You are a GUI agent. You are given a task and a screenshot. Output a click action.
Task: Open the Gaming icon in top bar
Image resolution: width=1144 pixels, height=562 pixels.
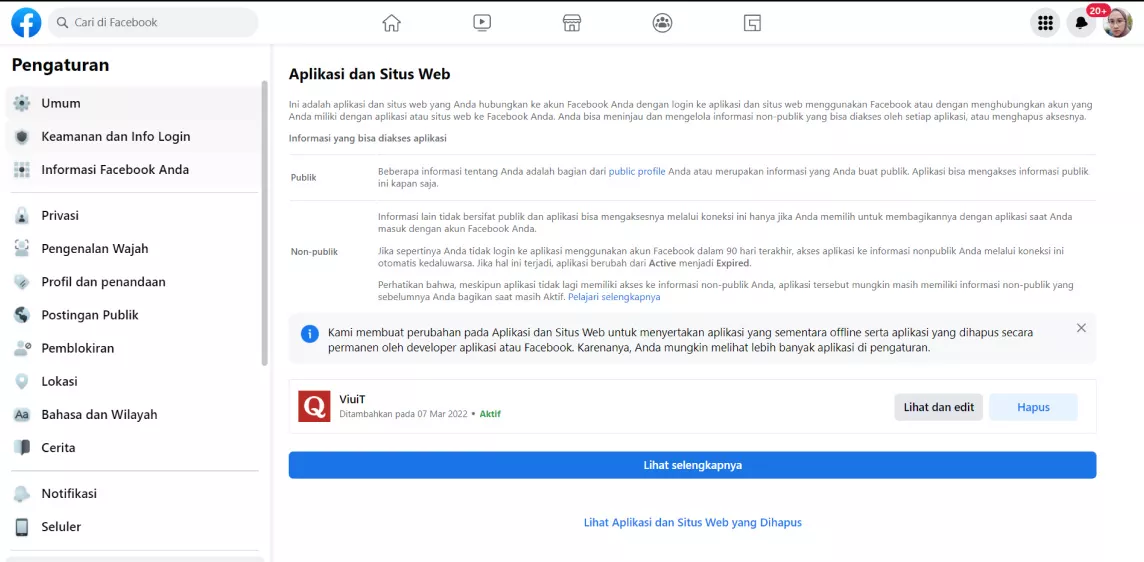pyautogui.click(x=752, y=23)
